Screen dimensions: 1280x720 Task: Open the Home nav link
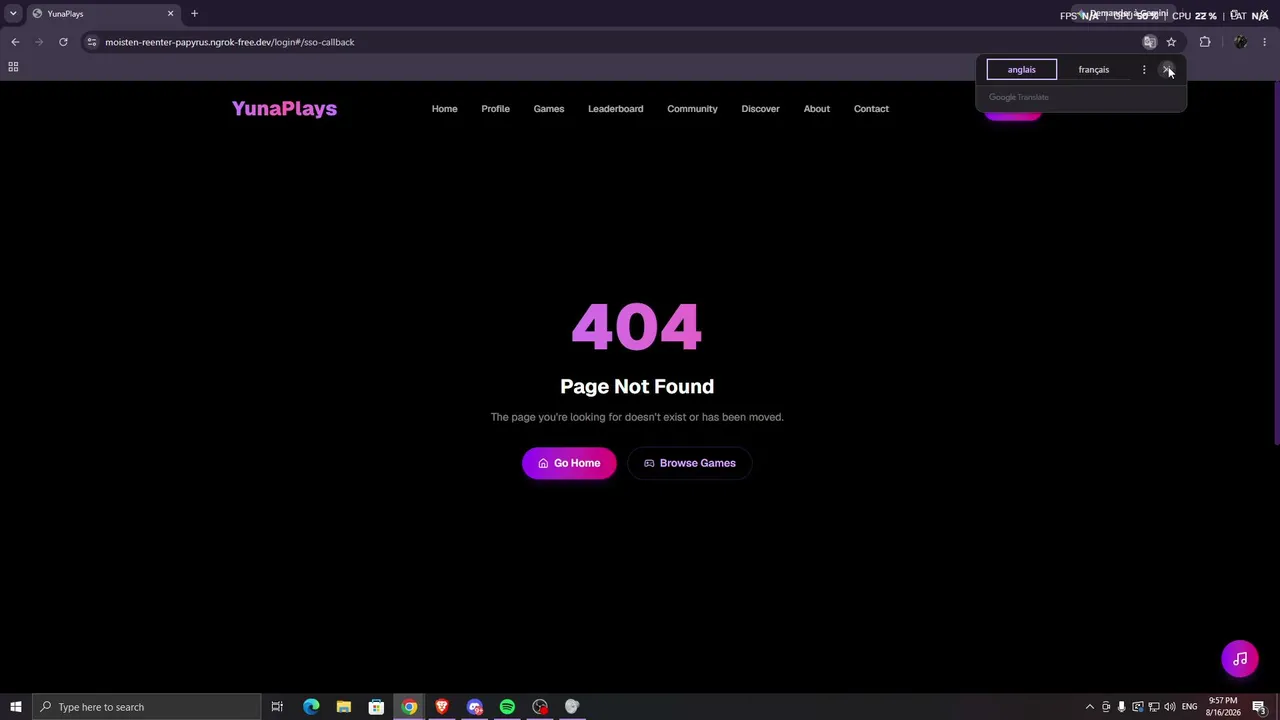[x=444, y=108]
